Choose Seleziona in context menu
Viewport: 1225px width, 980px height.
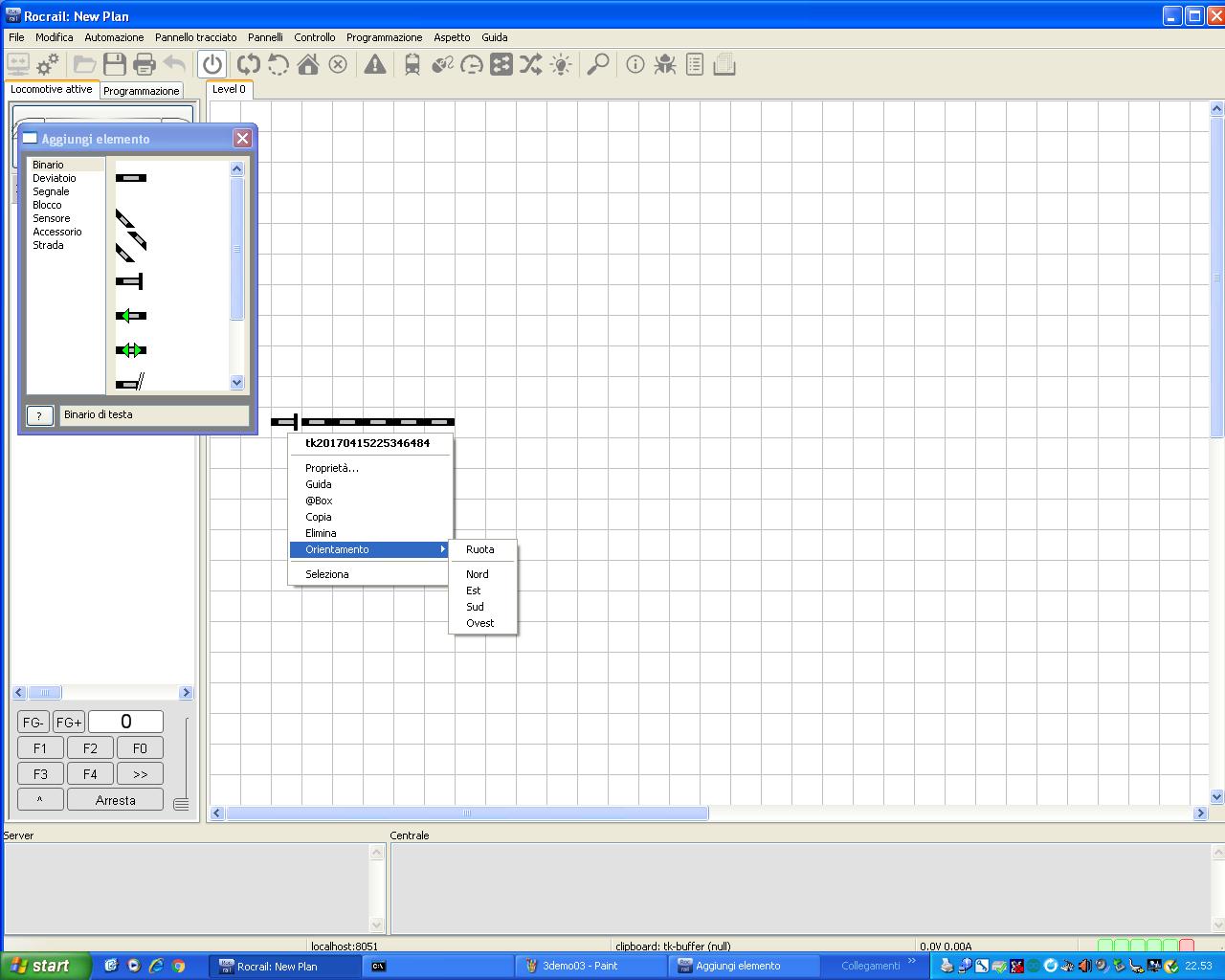[x=370, y=574]
